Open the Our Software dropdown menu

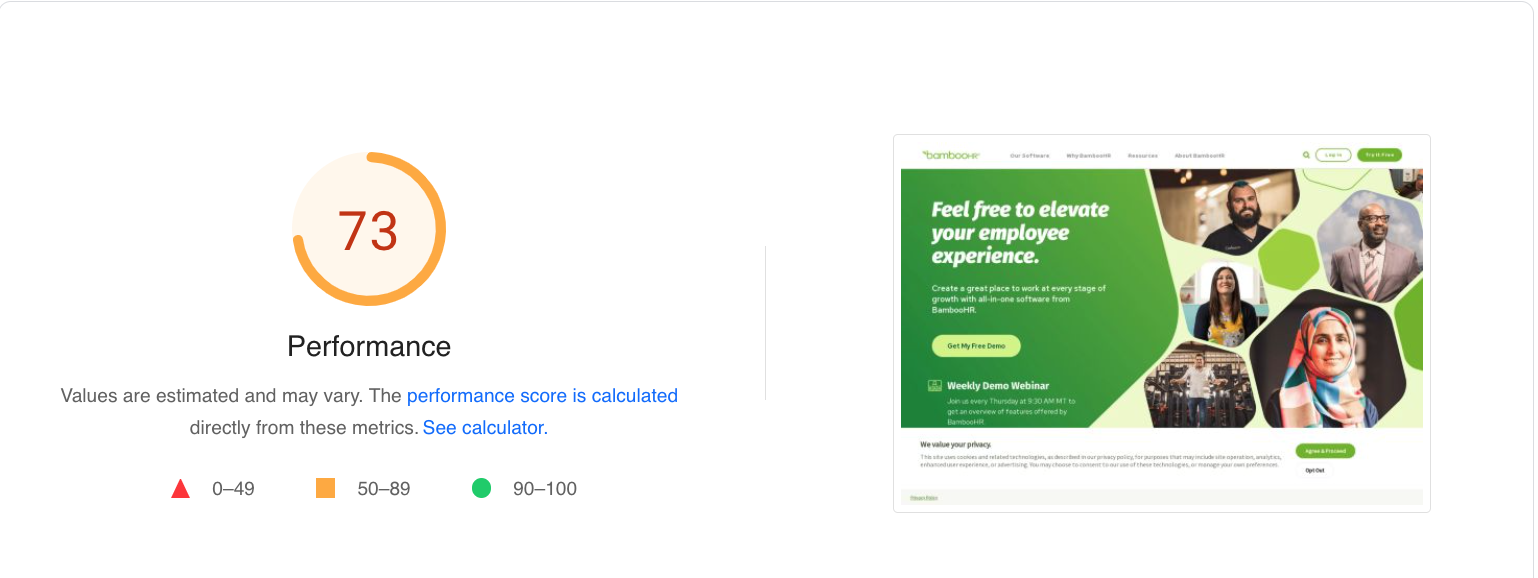1031,155
